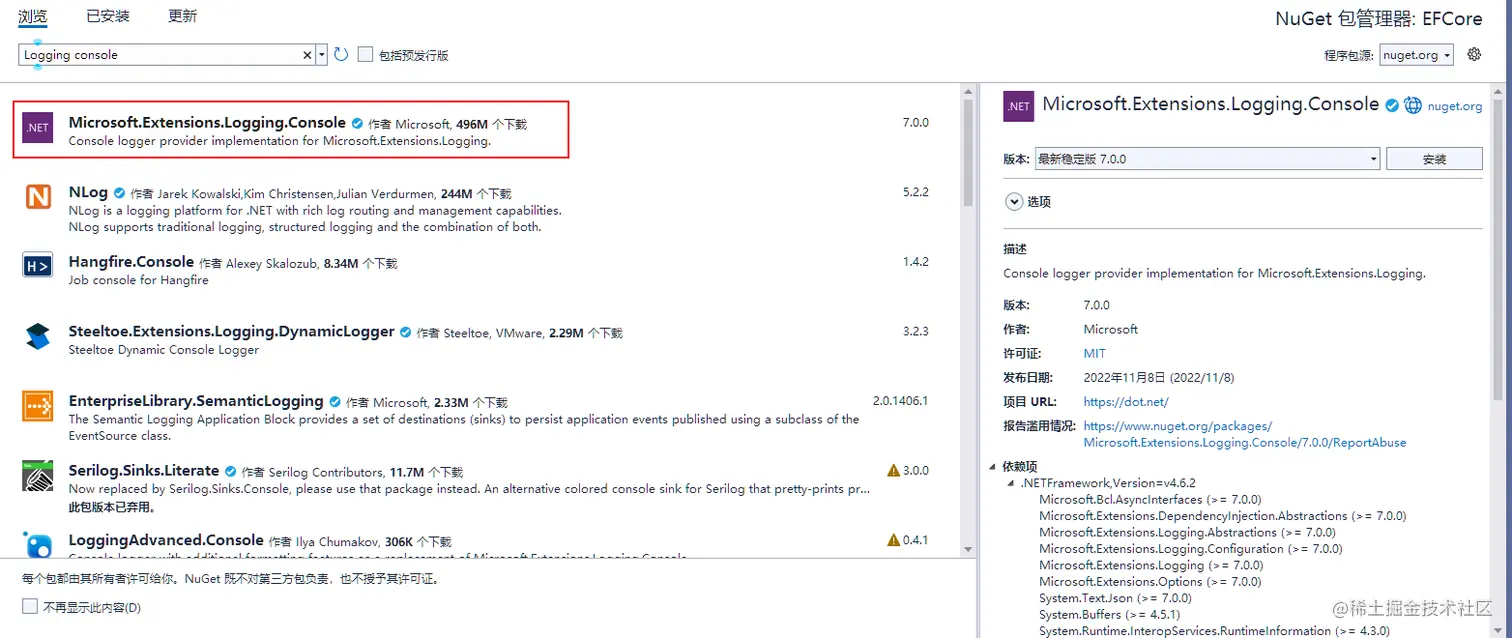
Task: Click Steeltoe.Extensions.Logging.DynamicLogger package title
Action: [x=232, y=332]
